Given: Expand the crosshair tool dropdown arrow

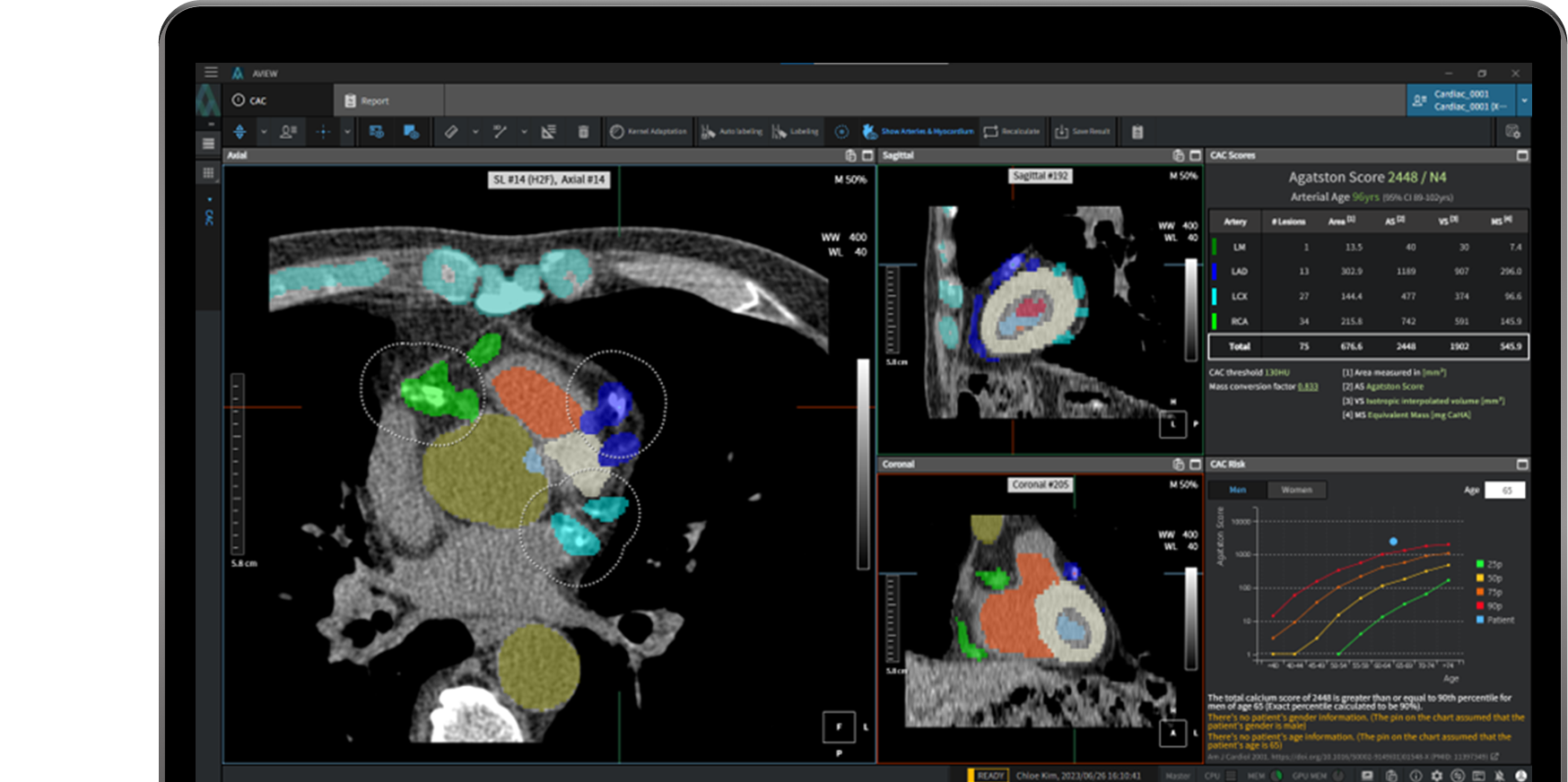Looking at the screenshot, I should coord(347,132).
